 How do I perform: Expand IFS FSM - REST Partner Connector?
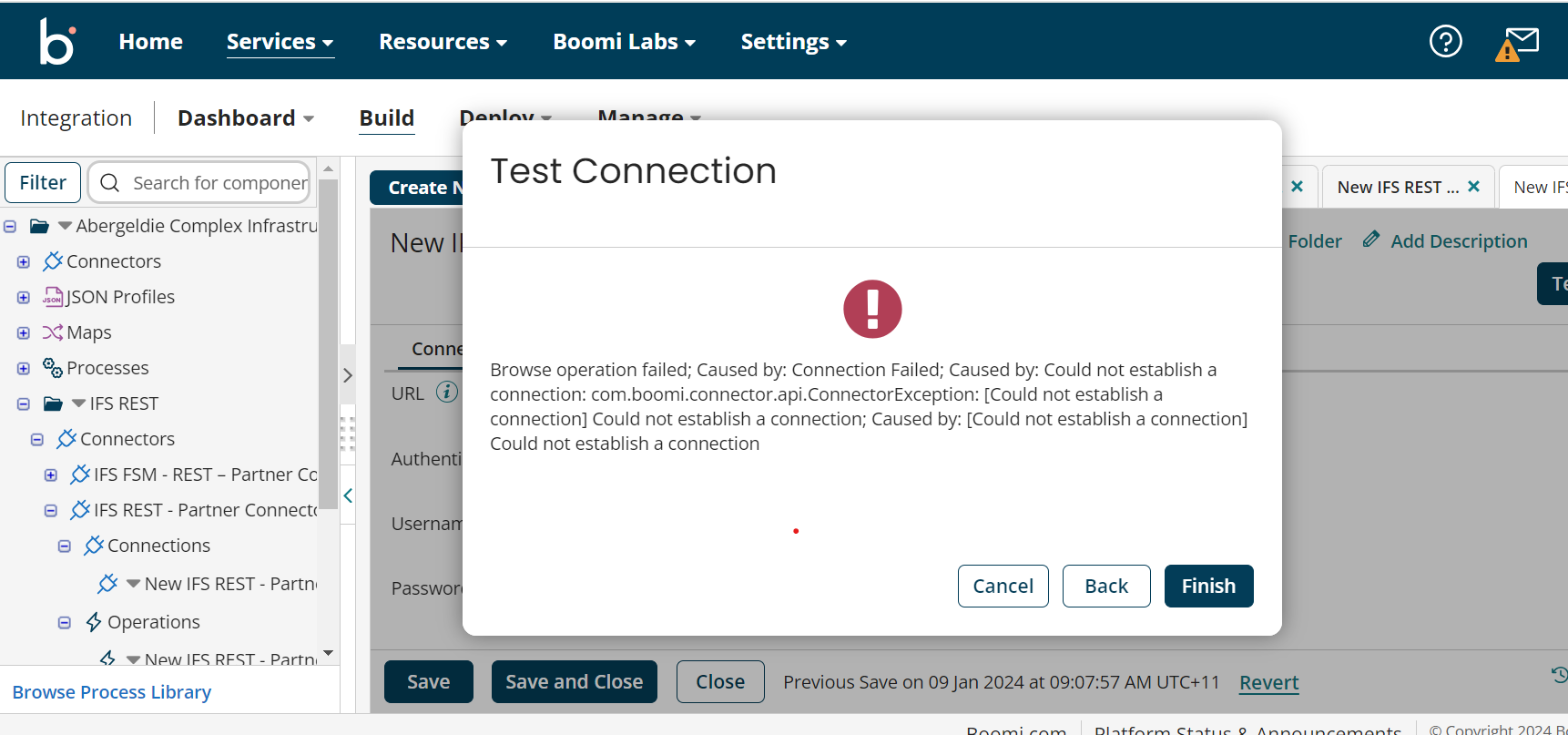tap(51, 475)
